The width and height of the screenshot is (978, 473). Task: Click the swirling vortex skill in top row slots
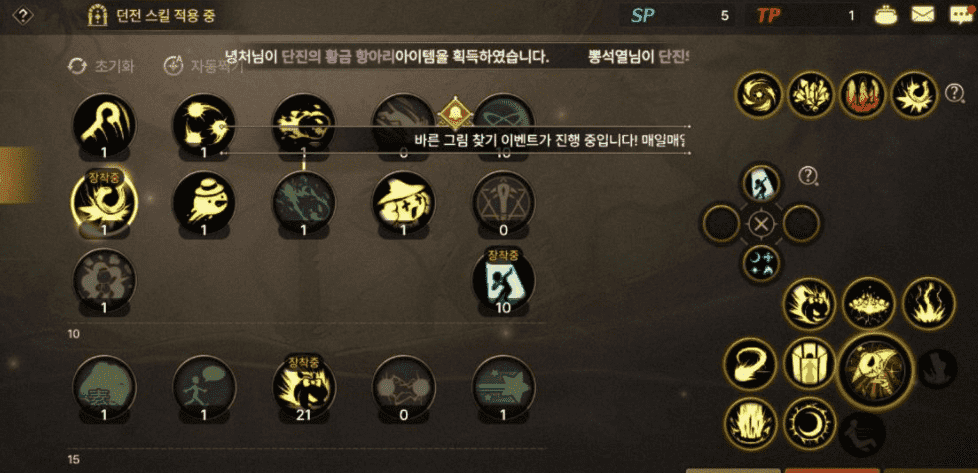coord(759,95)
